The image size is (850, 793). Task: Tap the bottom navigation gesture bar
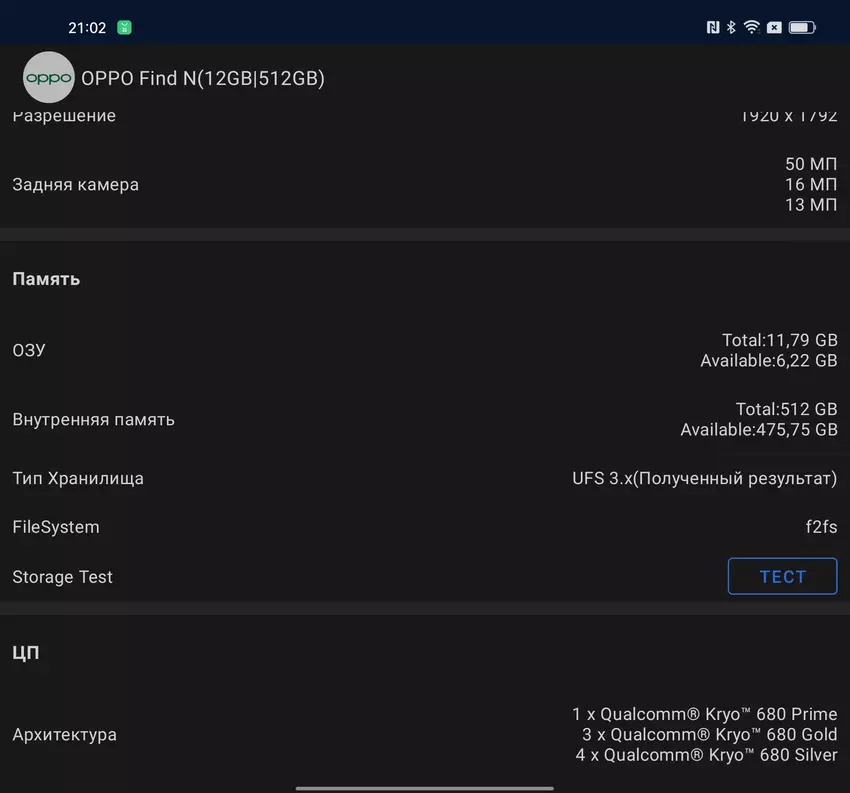(x=424, y=785)
